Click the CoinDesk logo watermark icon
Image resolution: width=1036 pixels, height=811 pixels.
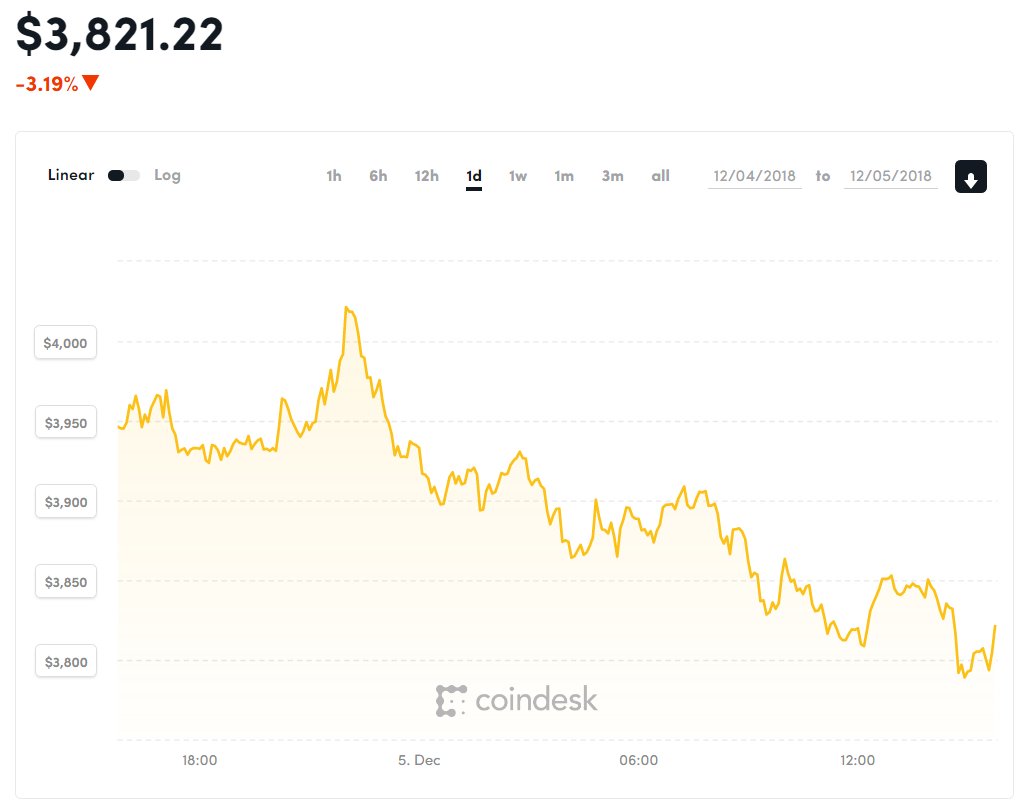[x=451, y=701]
